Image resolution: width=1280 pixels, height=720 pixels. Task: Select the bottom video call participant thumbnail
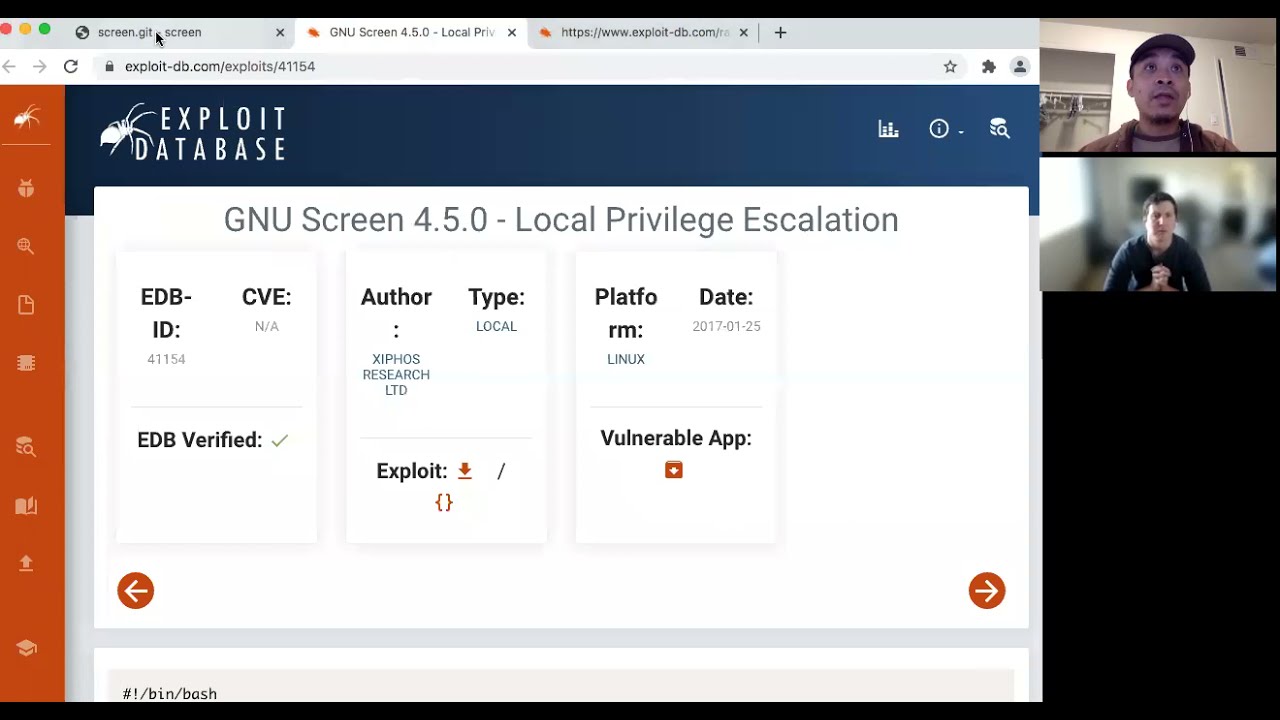[x=1158, y=224]
